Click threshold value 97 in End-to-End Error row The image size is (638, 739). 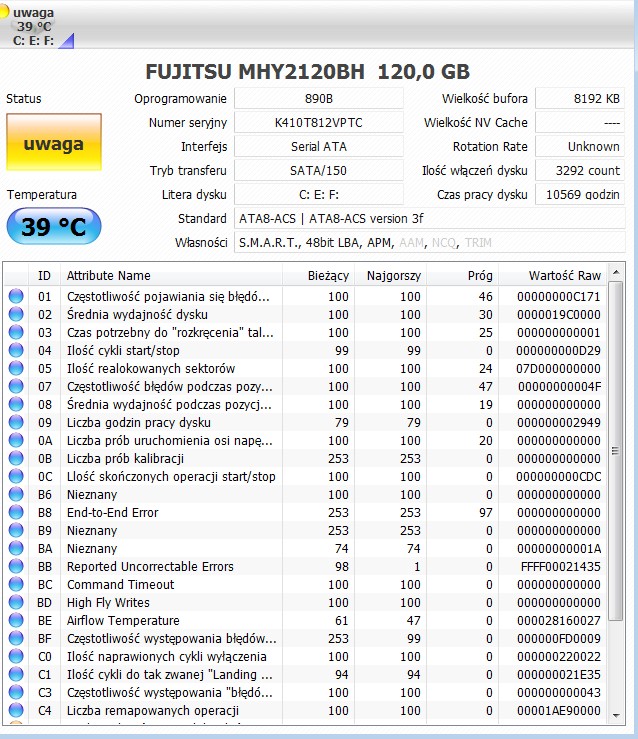pos(486,512)
